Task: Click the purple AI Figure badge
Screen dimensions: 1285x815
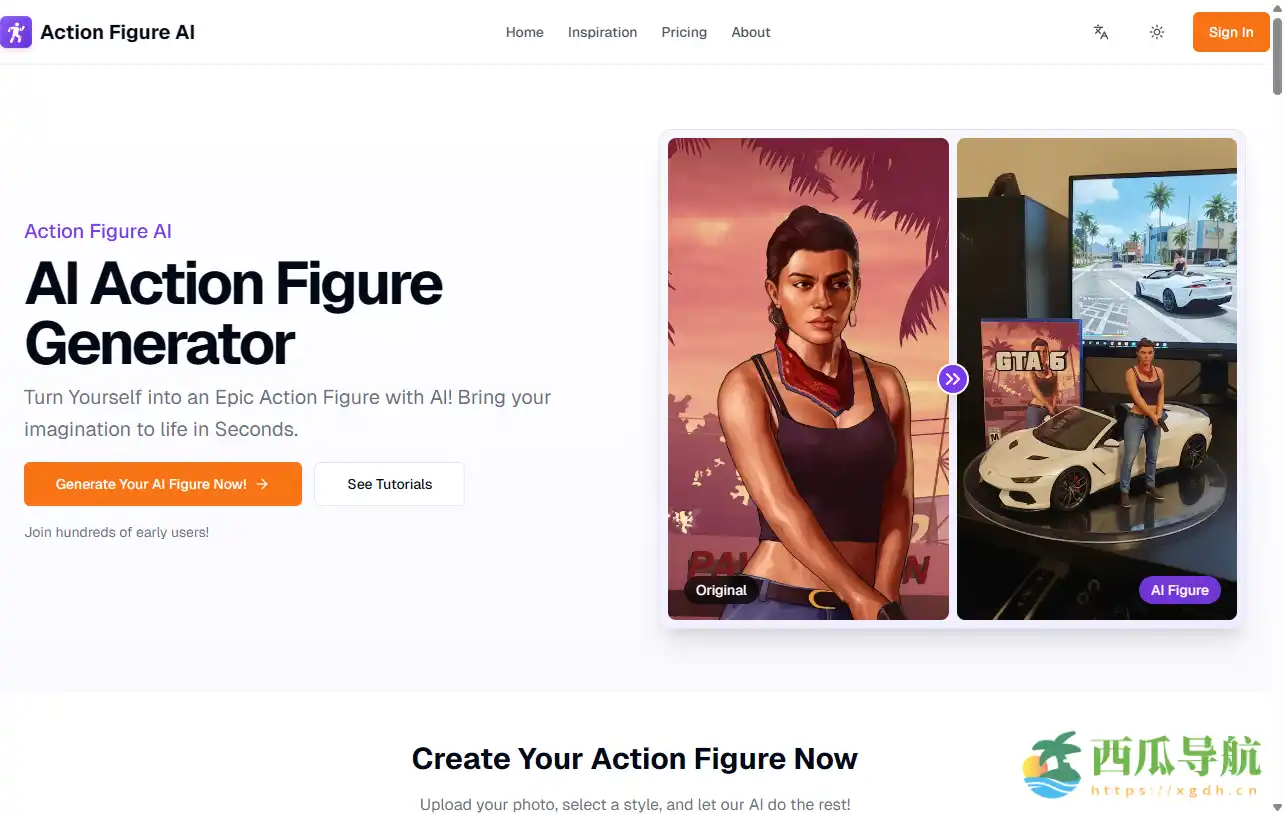Action: (x=1180, y=590)
